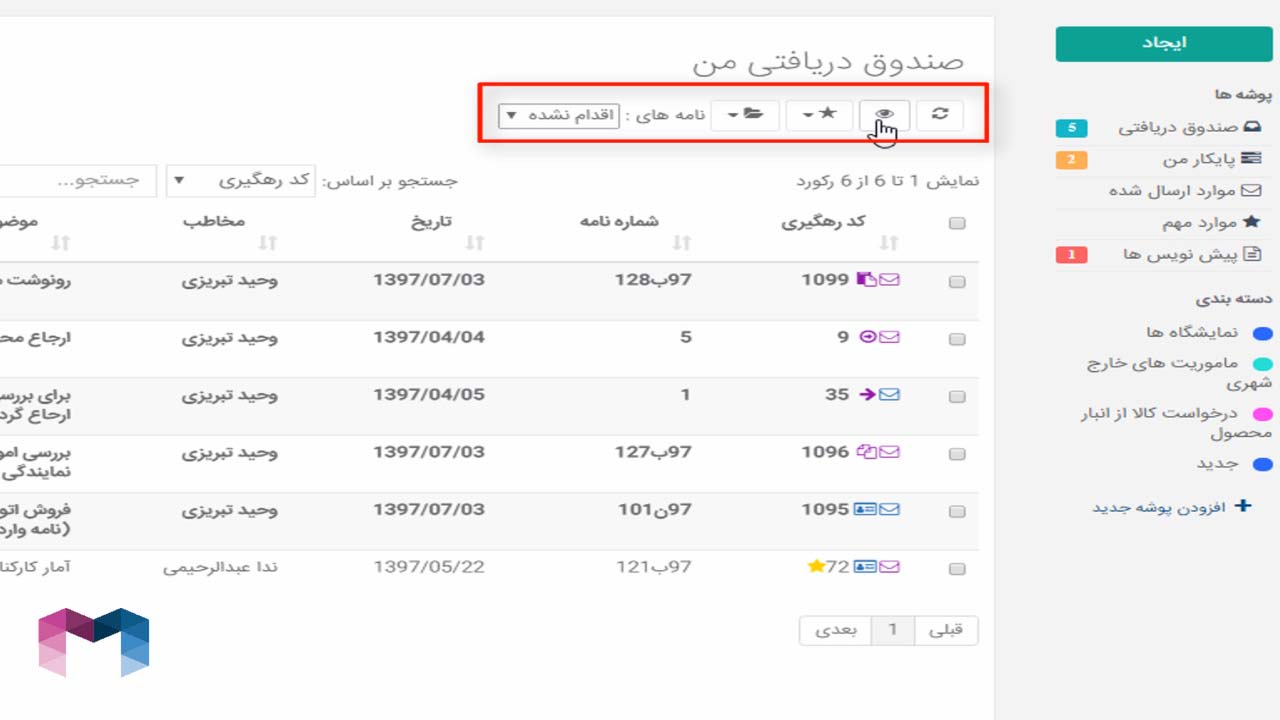
Task: Click magenta color dot of درخواست کالا
Action: coord(1263,414)
